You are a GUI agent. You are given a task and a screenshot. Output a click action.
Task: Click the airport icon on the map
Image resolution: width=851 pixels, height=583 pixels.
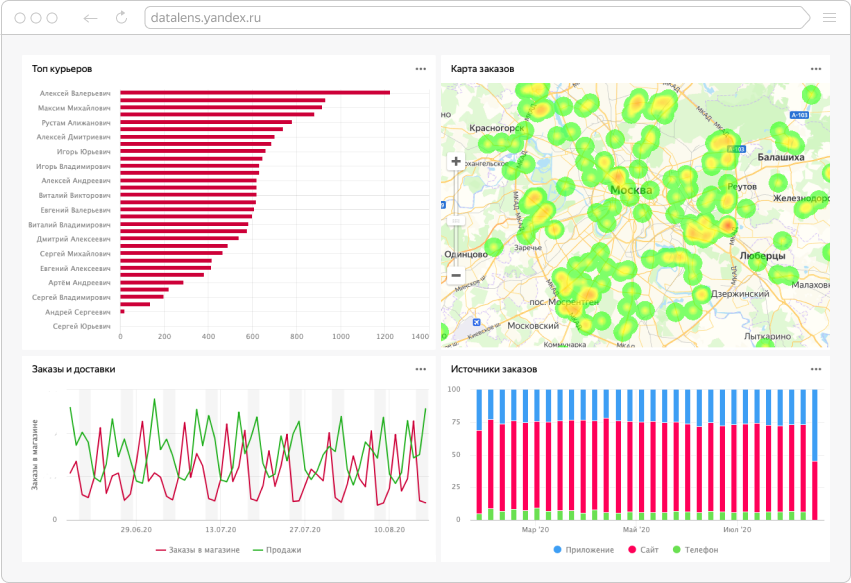click(477, 323)
